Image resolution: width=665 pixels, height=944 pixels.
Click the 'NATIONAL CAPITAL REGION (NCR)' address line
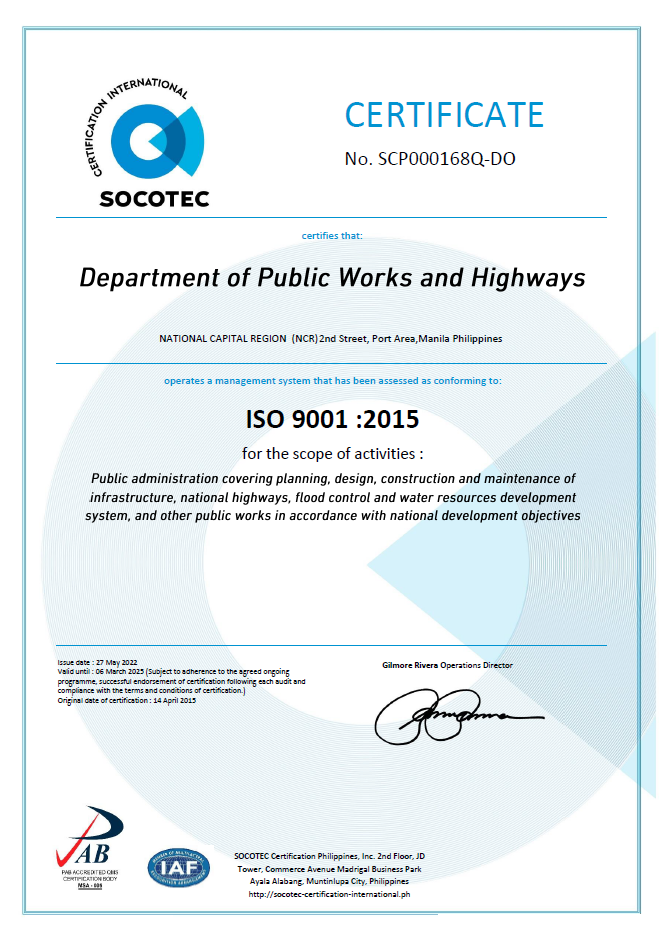(330, 338)
